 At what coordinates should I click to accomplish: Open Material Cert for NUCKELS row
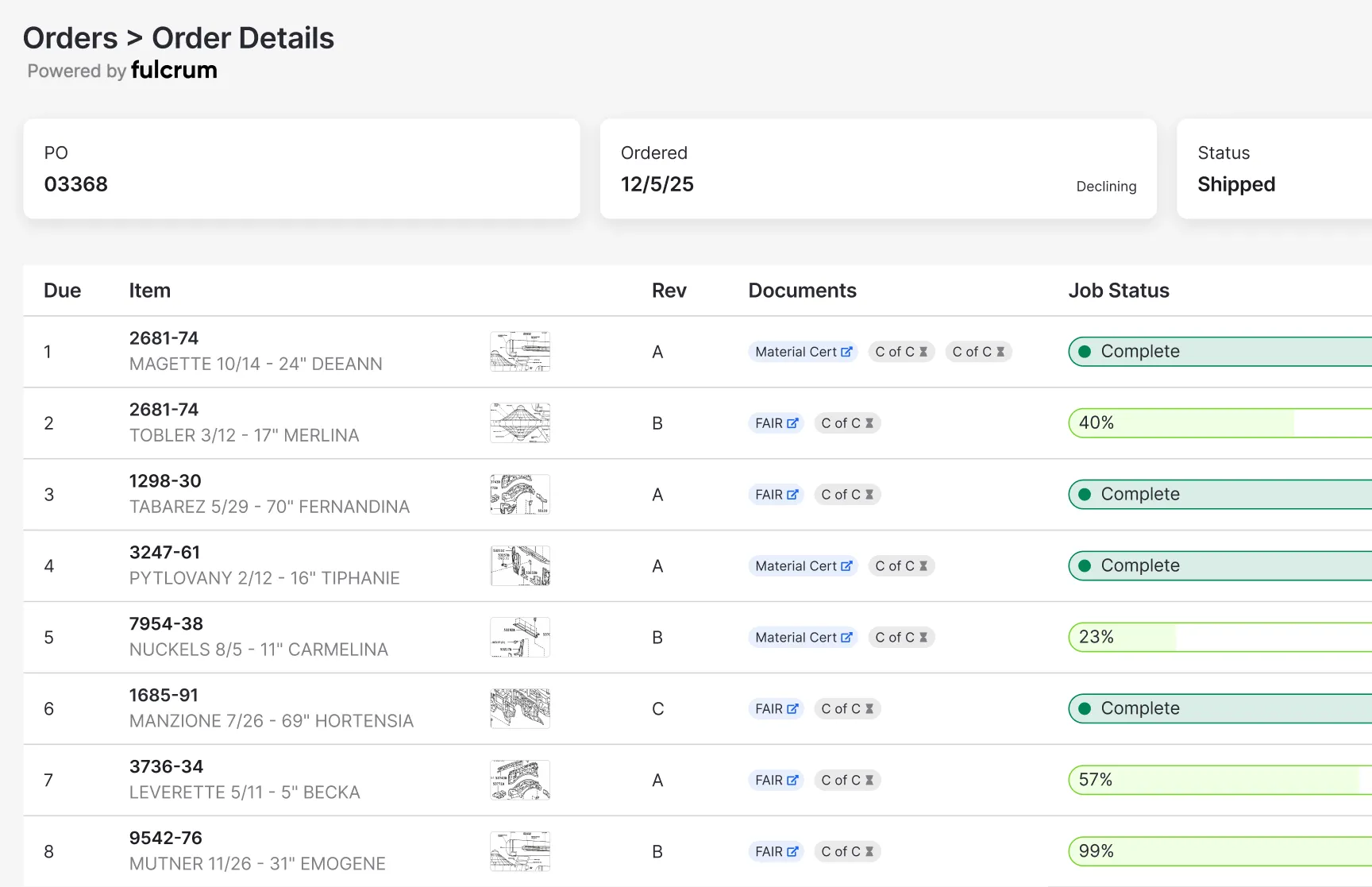pyautogui.click(x=803, y=638)
